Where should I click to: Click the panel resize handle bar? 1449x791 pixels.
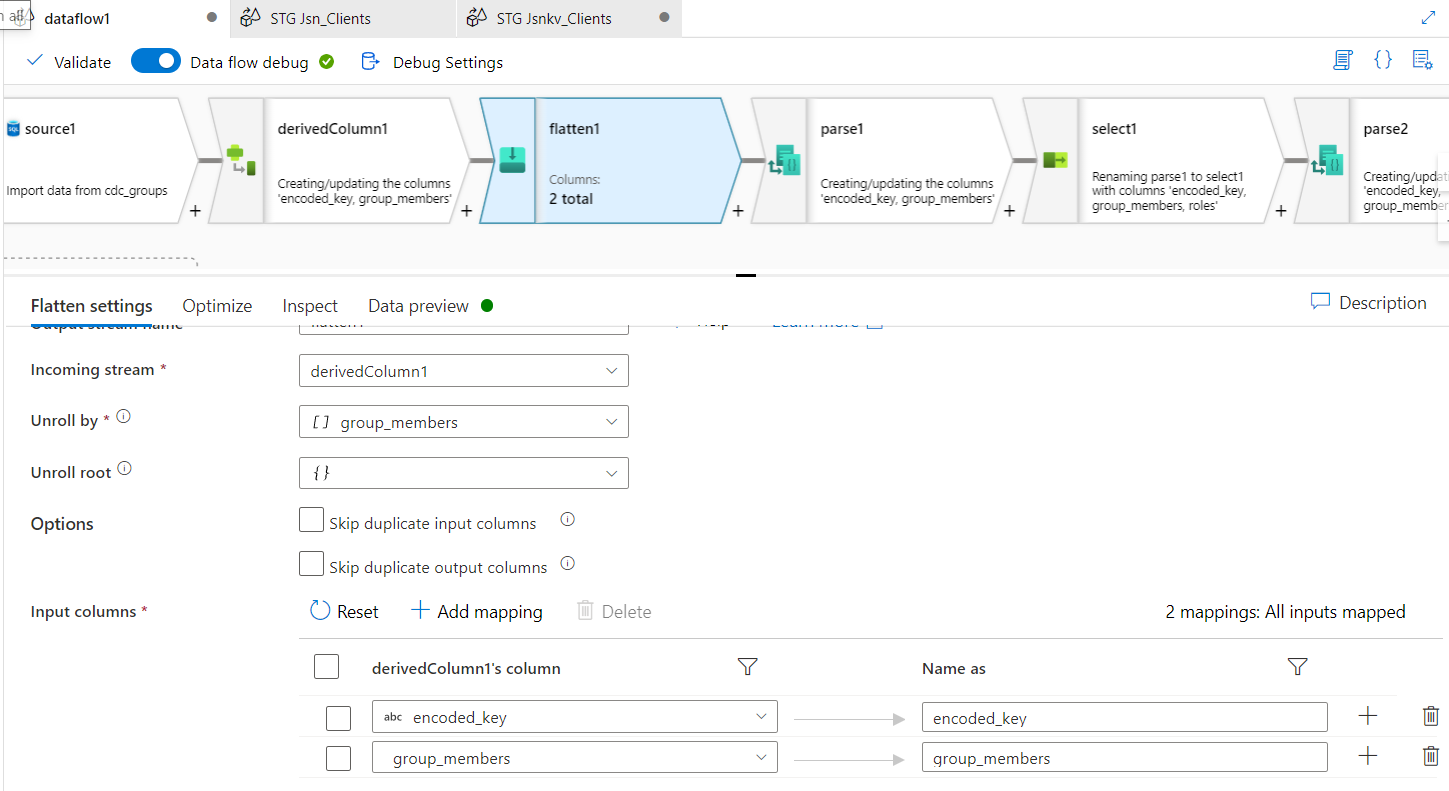(745, 275)
